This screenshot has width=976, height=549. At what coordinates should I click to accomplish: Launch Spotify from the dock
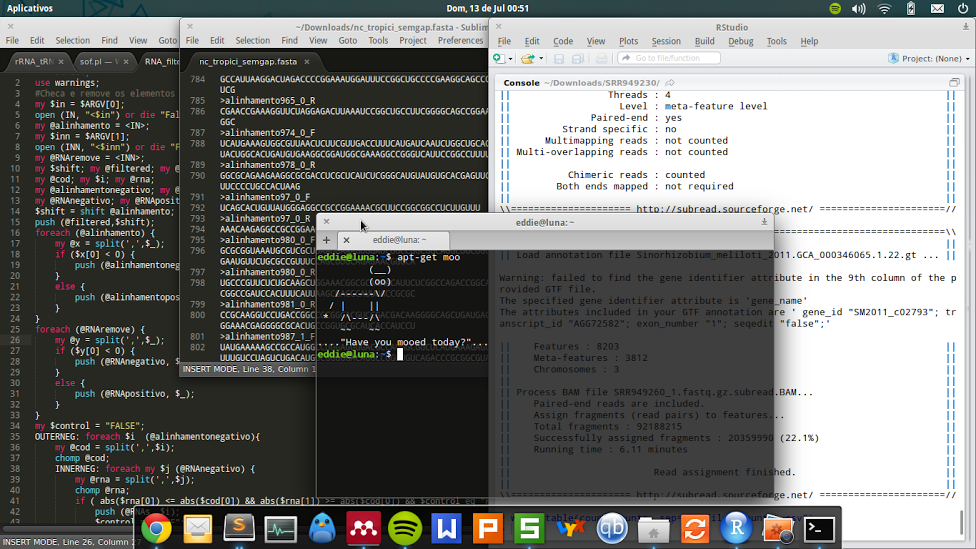coord(404,527)
